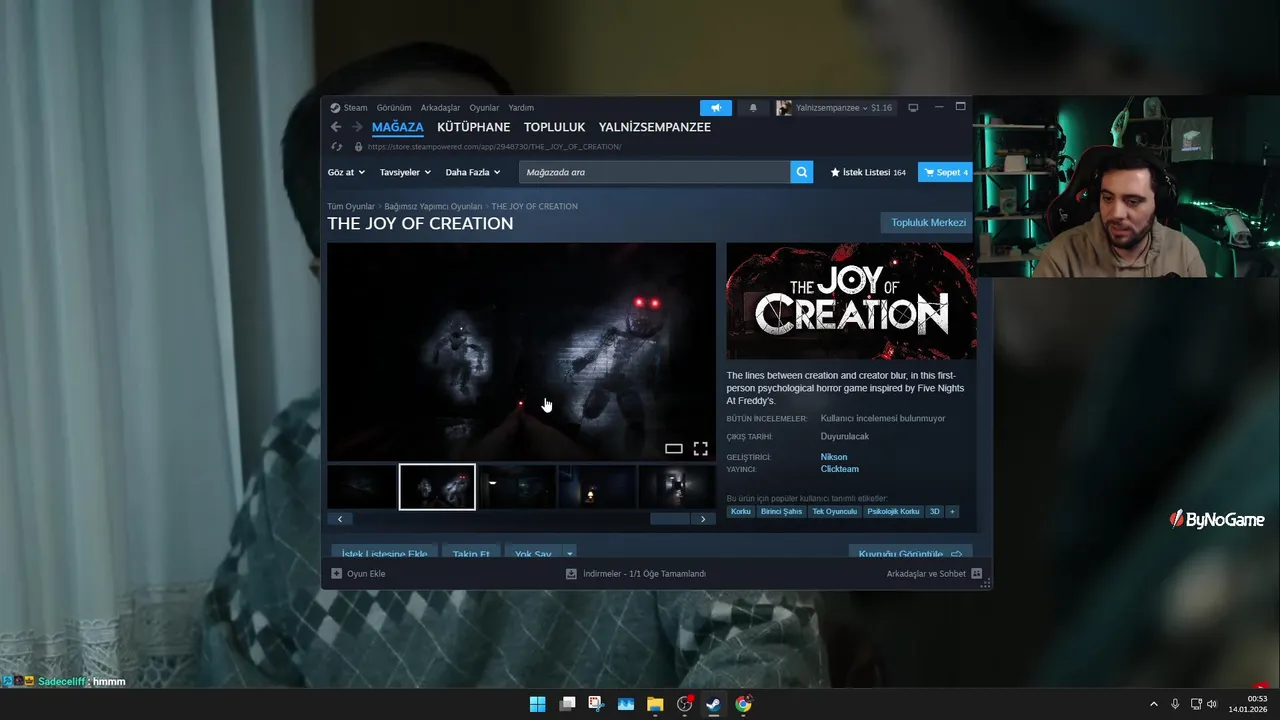The width and height of the screenshot is (1280, 720).
Task: Click the Arkadaşlar ve Sohbet footer label
Action: (x=926, y=574)
